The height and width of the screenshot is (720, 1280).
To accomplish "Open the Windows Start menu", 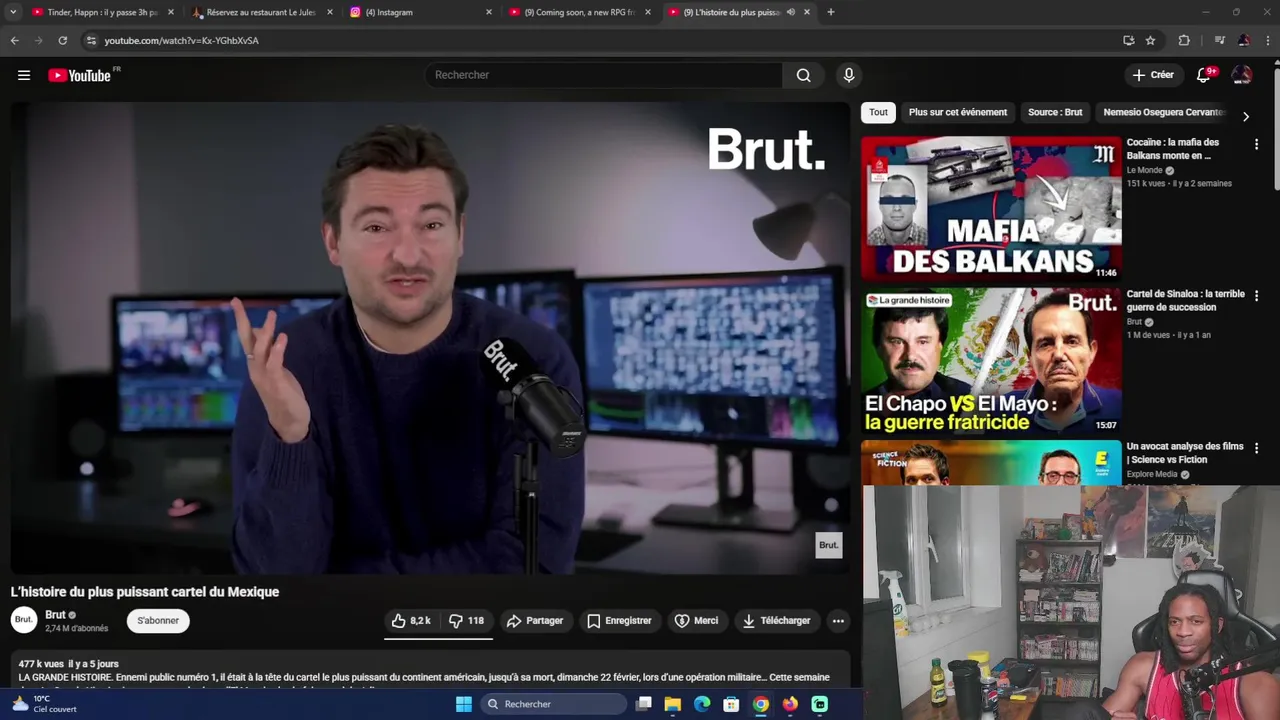I will (463, 704).
